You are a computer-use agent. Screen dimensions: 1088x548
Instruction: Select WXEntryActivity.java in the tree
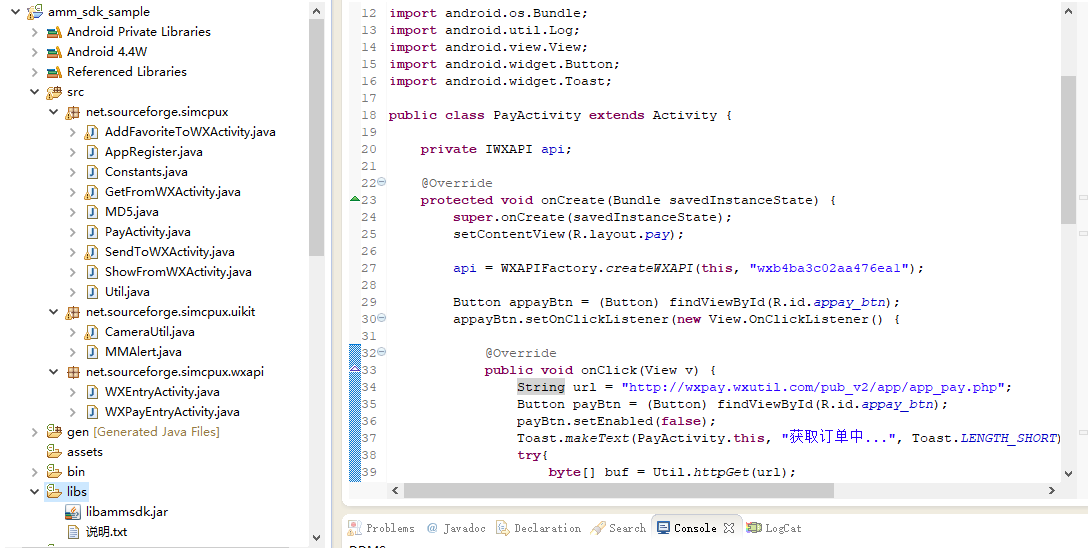[x=162, y=392]
